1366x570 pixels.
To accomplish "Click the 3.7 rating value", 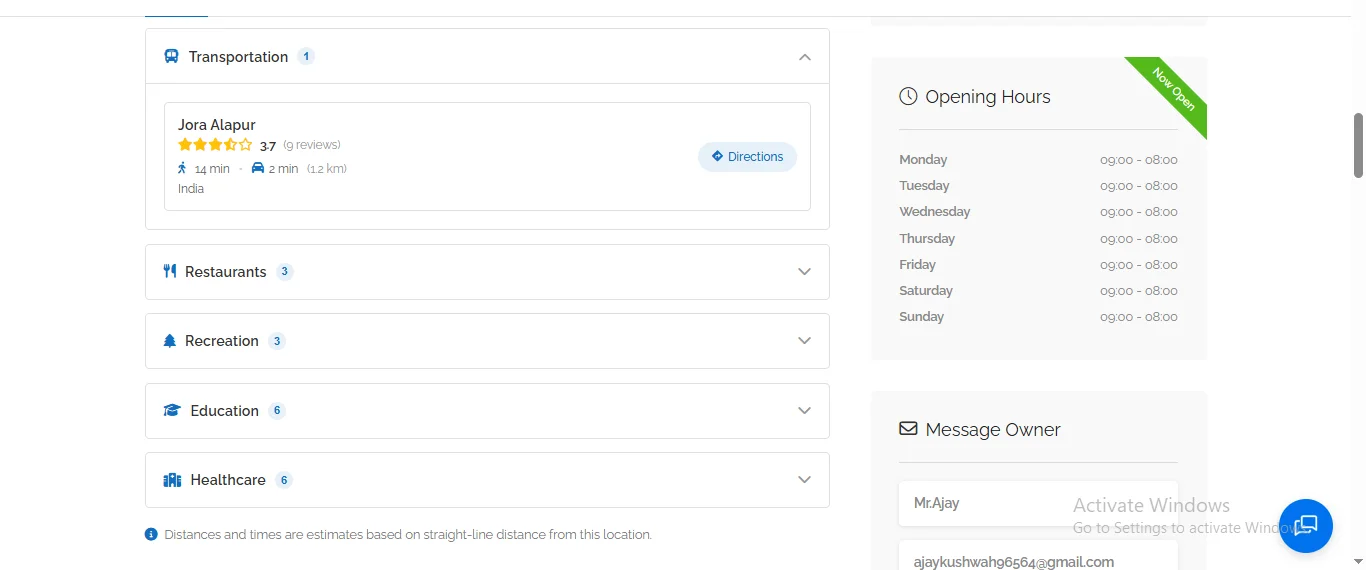I will (268, 146).
